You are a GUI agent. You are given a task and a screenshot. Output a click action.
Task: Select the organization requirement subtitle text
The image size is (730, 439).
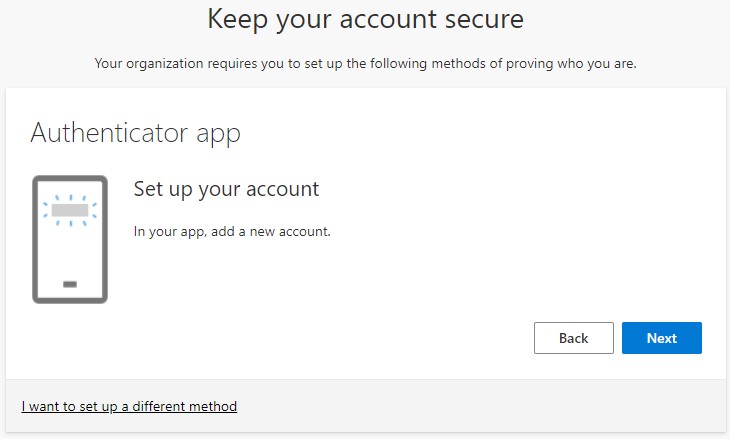pos(365,64)
